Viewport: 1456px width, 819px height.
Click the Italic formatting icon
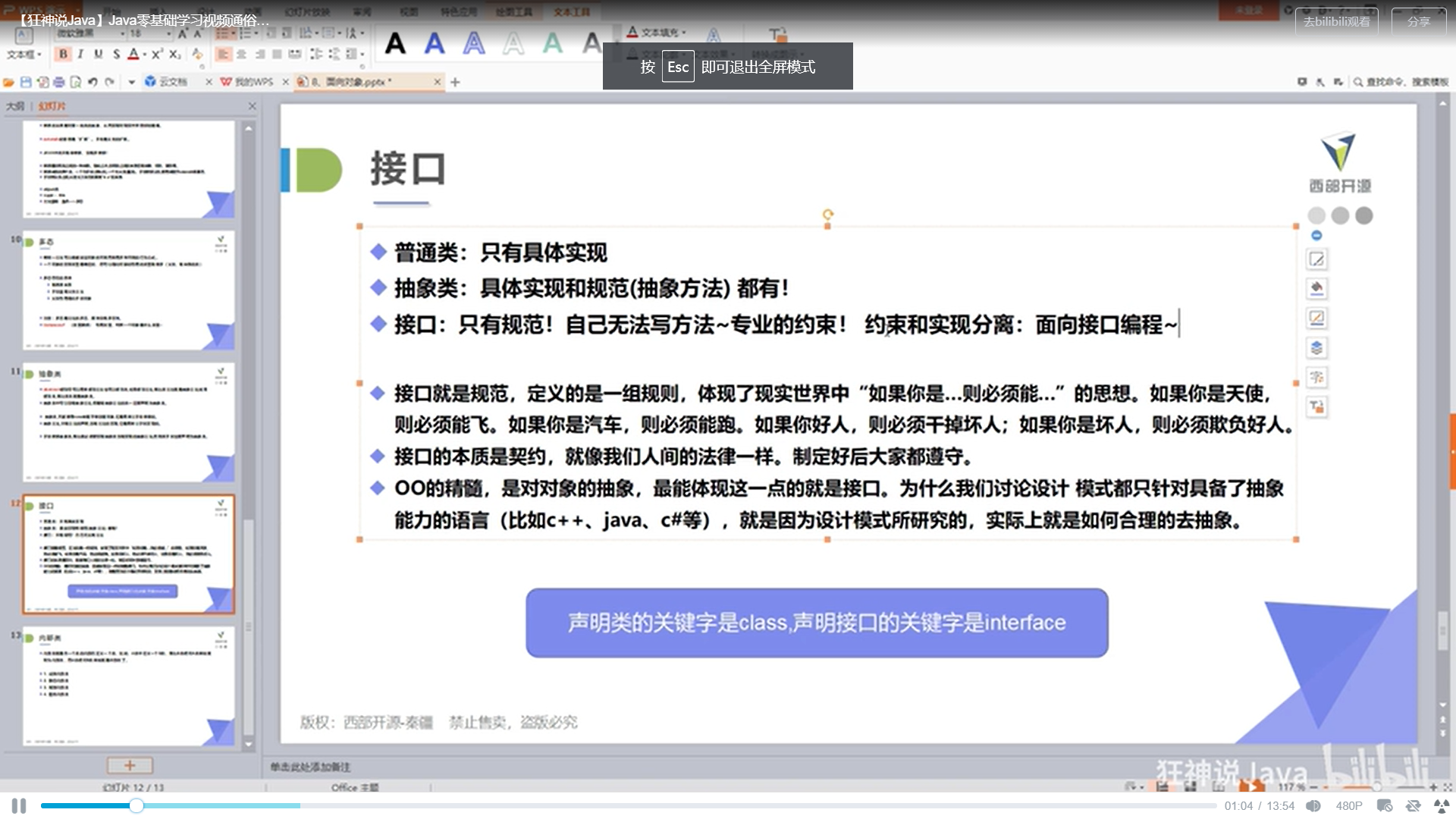(80, 54)
